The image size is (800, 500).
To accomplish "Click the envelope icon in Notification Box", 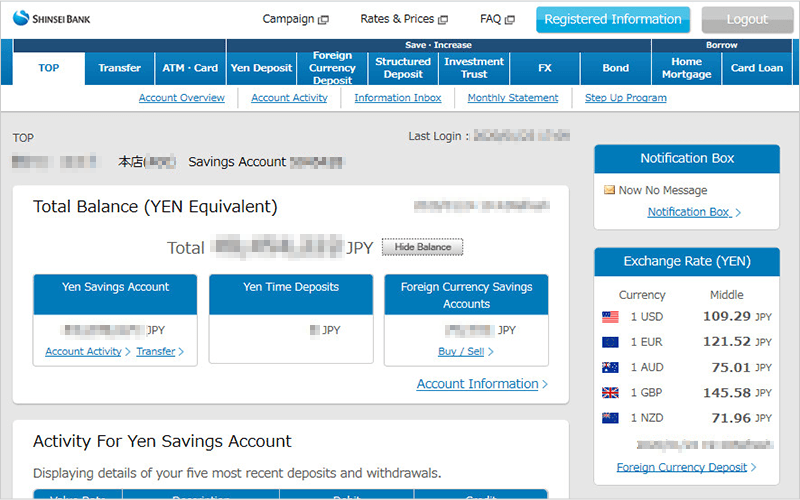I will tap(609, 190).
